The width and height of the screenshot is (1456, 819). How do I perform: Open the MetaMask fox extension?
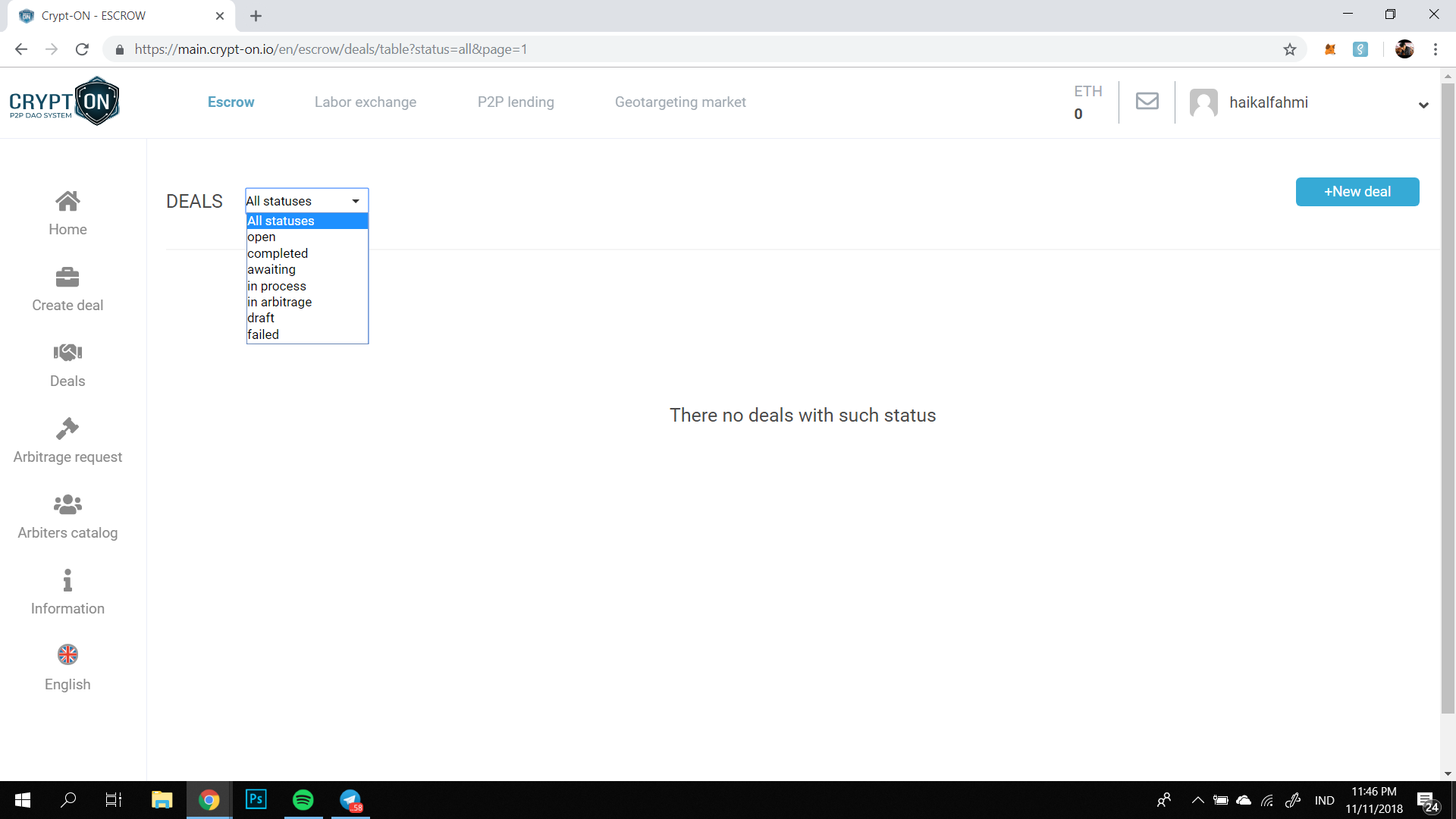(1330, 49)
